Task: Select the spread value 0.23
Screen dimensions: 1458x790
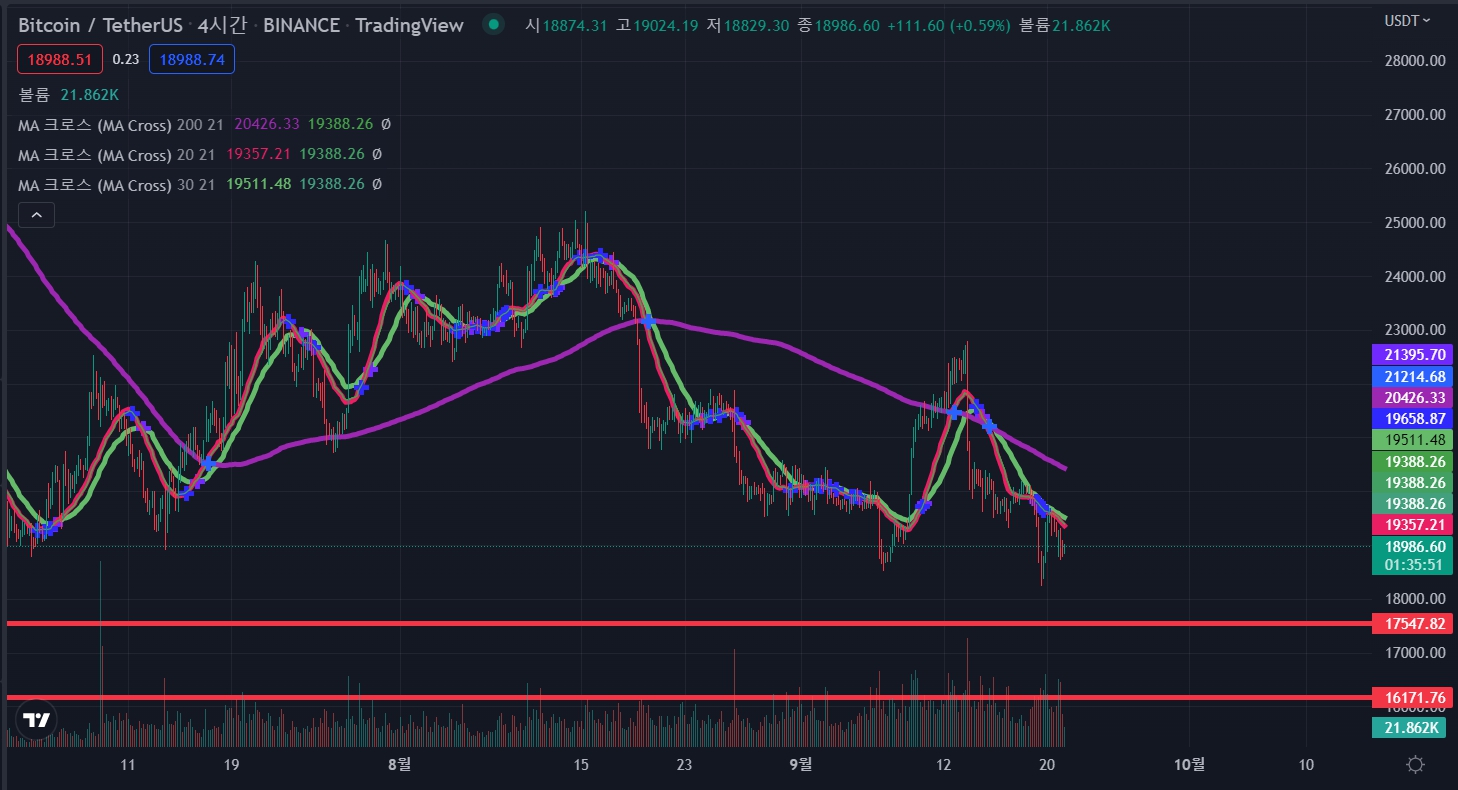Action: point(126,60)
